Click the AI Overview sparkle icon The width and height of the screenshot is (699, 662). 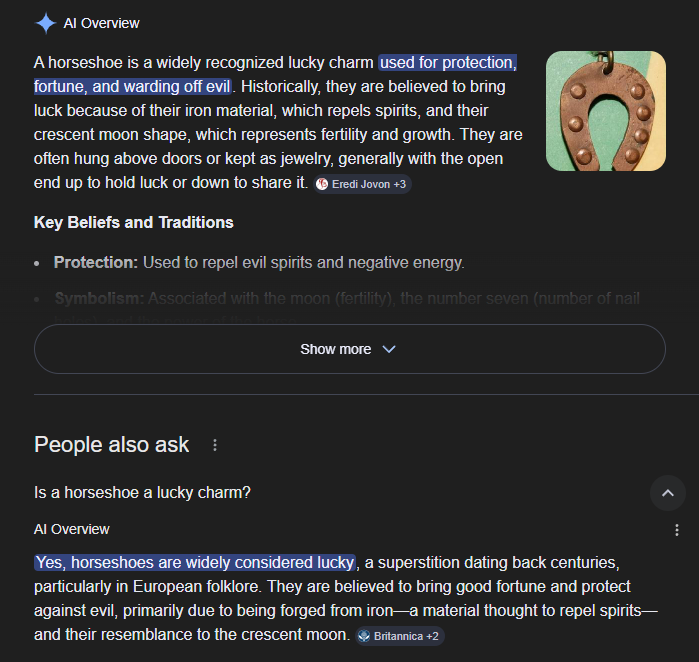pos(45,23)
